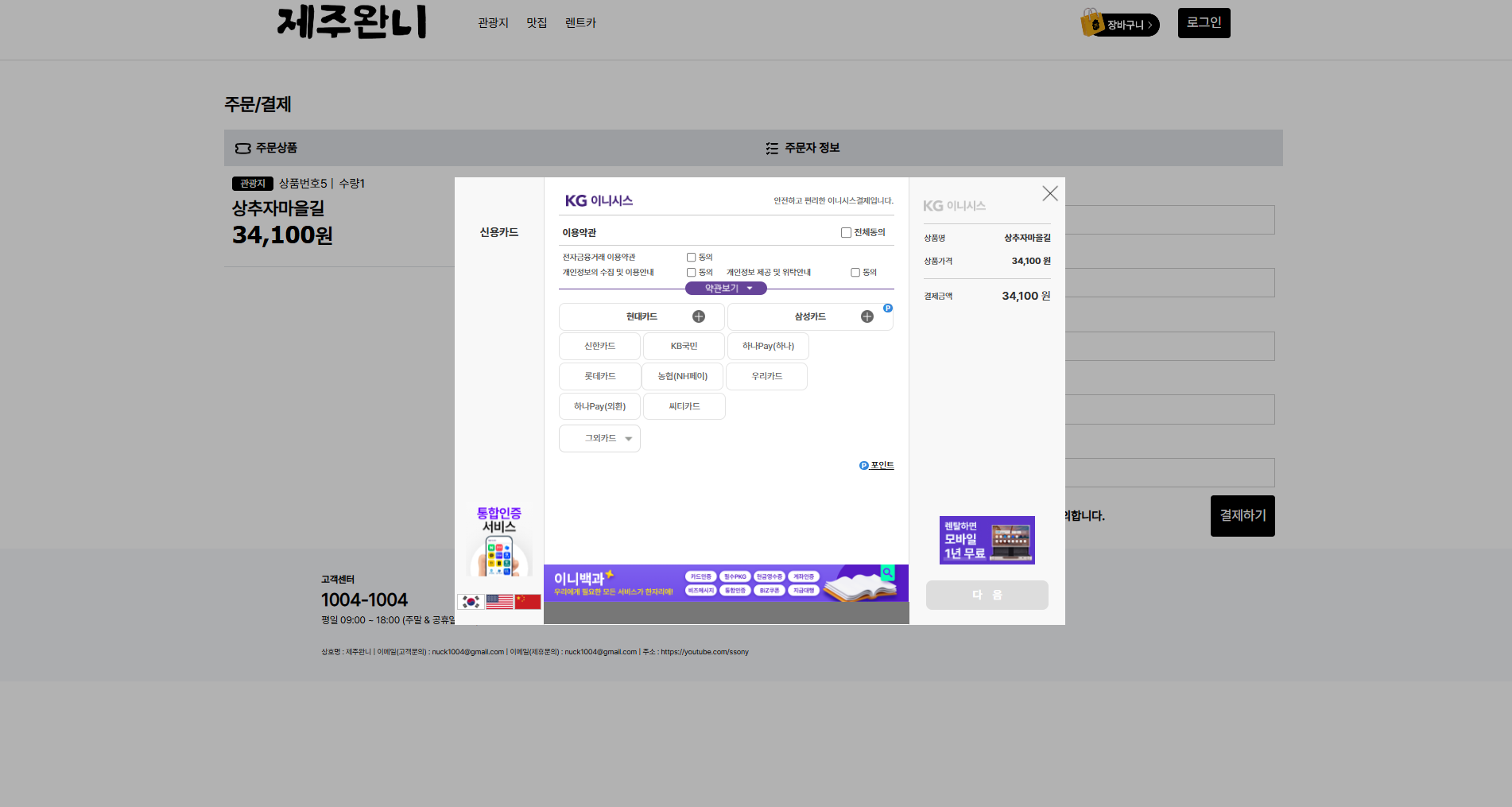This screenshot has height=807, width=1512.
Task: Click the 제주완니 site logo
Action: 352,21
